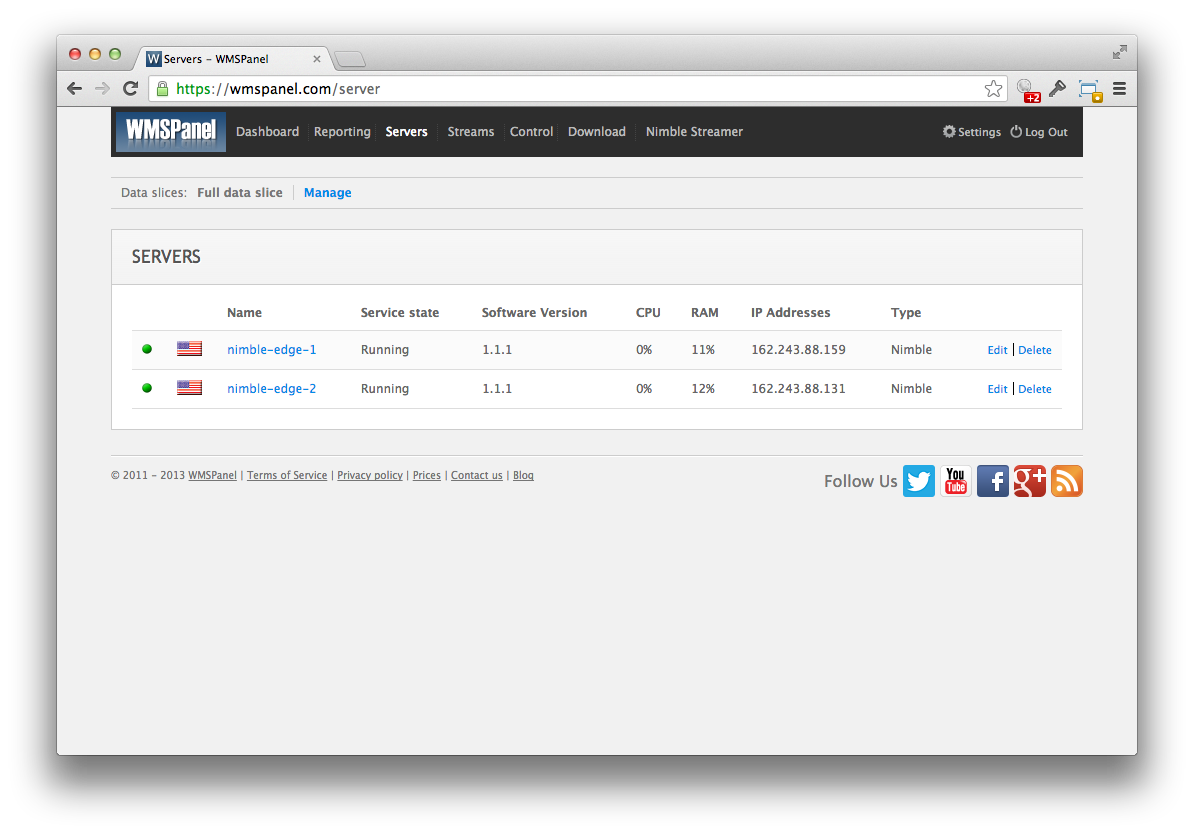The image size is (1194, 834).
Task: Open Settings using the gear icon
Action: [947, 131]
